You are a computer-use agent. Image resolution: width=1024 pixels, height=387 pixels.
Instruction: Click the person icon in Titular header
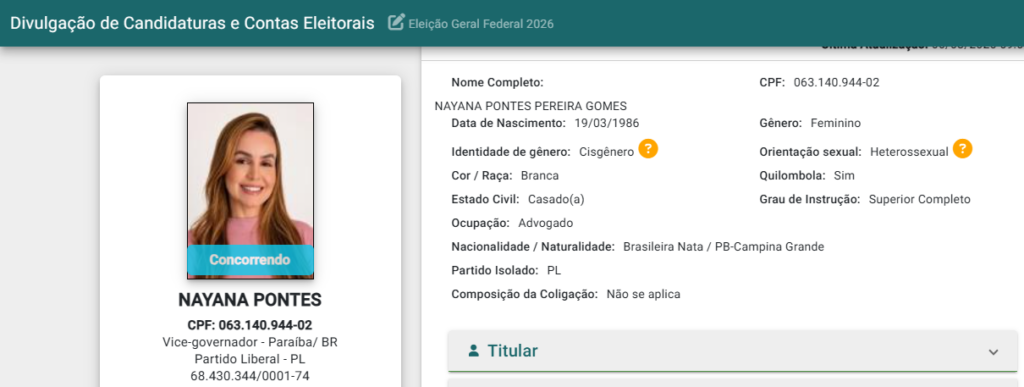coord(474,351)
